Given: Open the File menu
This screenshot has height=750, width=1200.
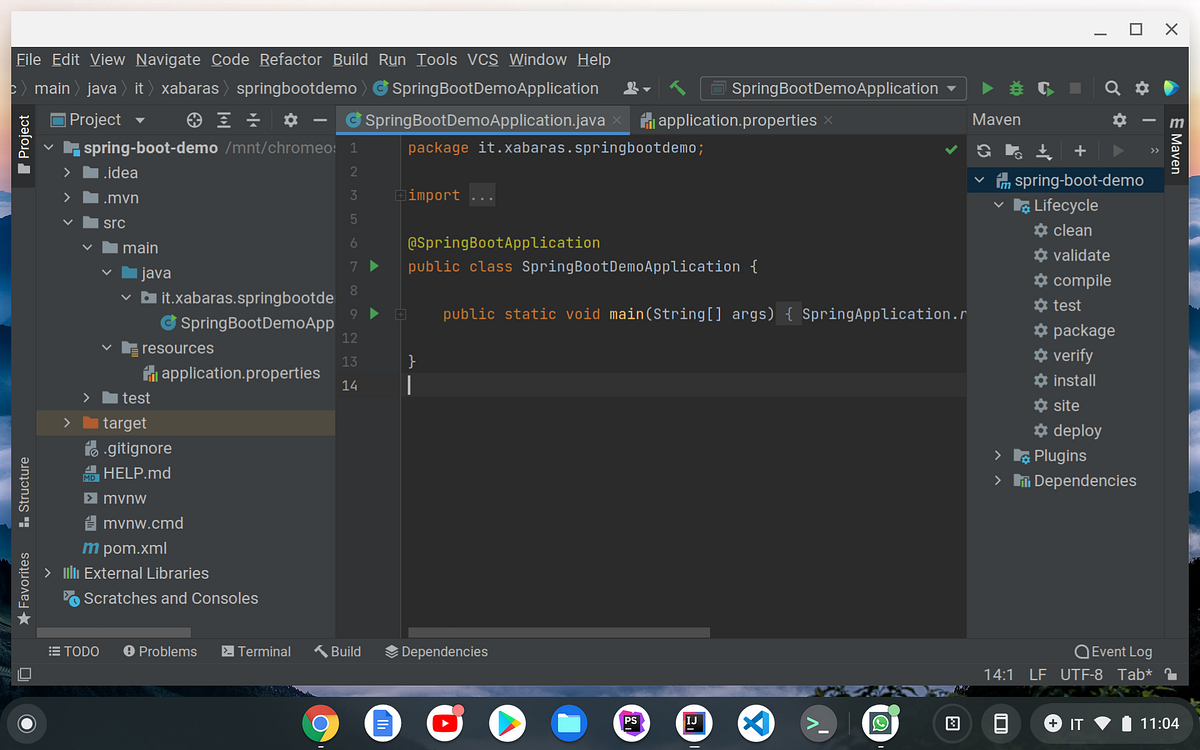Looking at the screenshot, I should tap(28, 59).
